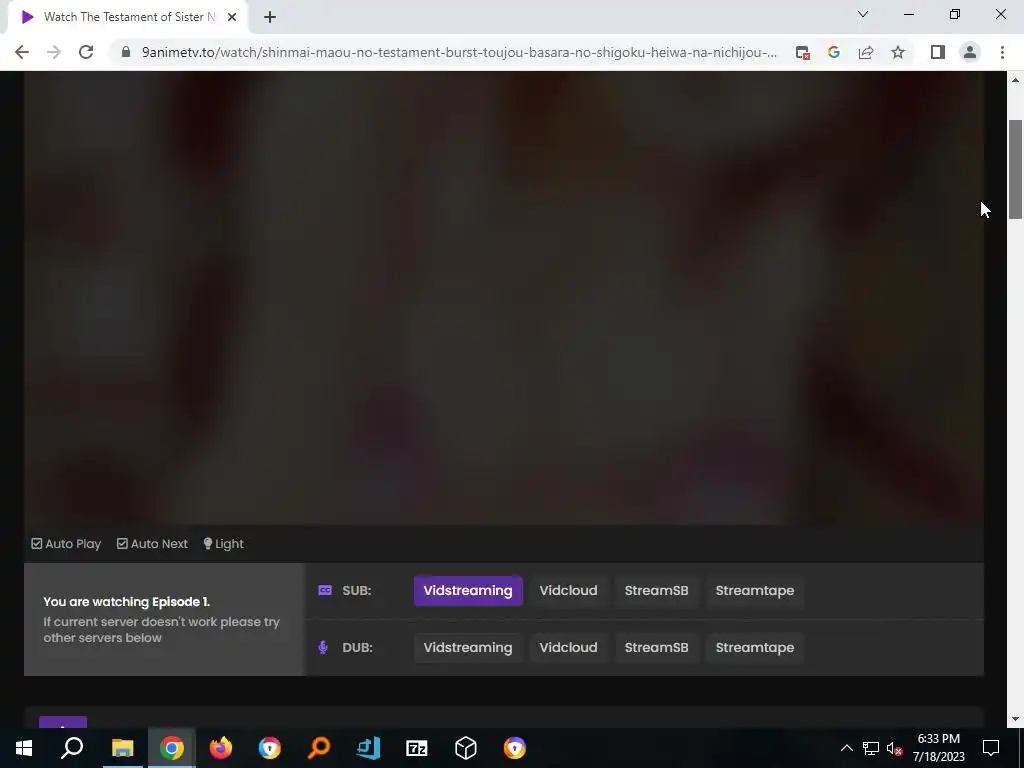
Task: Toggle the Auto Play checkbox
Action: [66, 543]
